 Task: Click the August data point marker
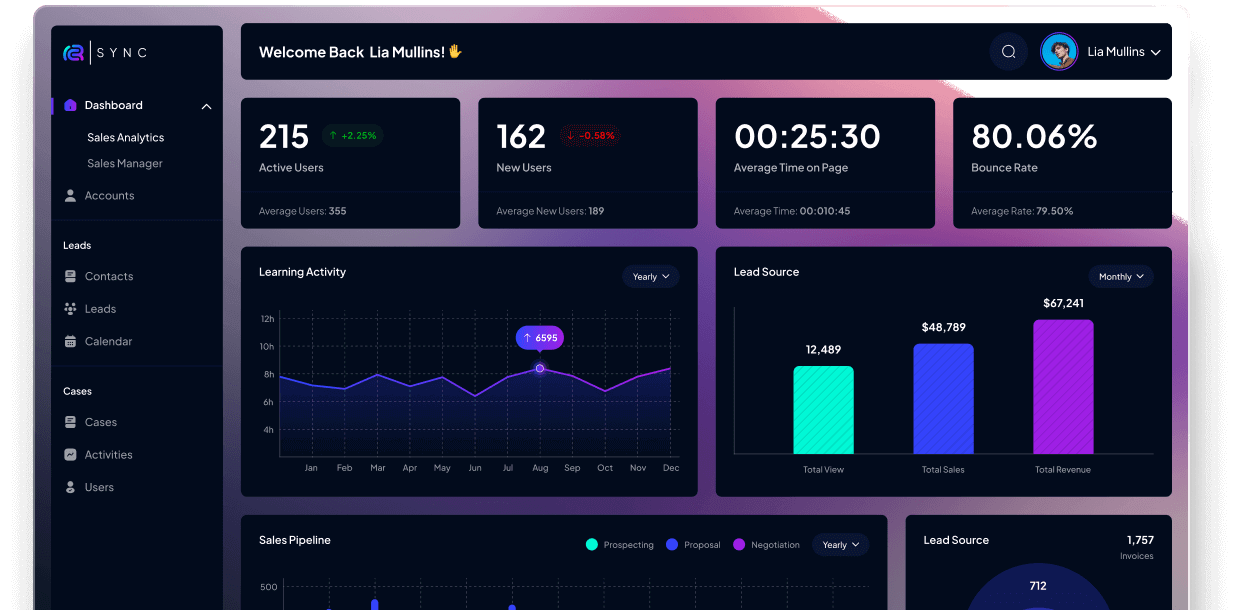click(540, 368)
